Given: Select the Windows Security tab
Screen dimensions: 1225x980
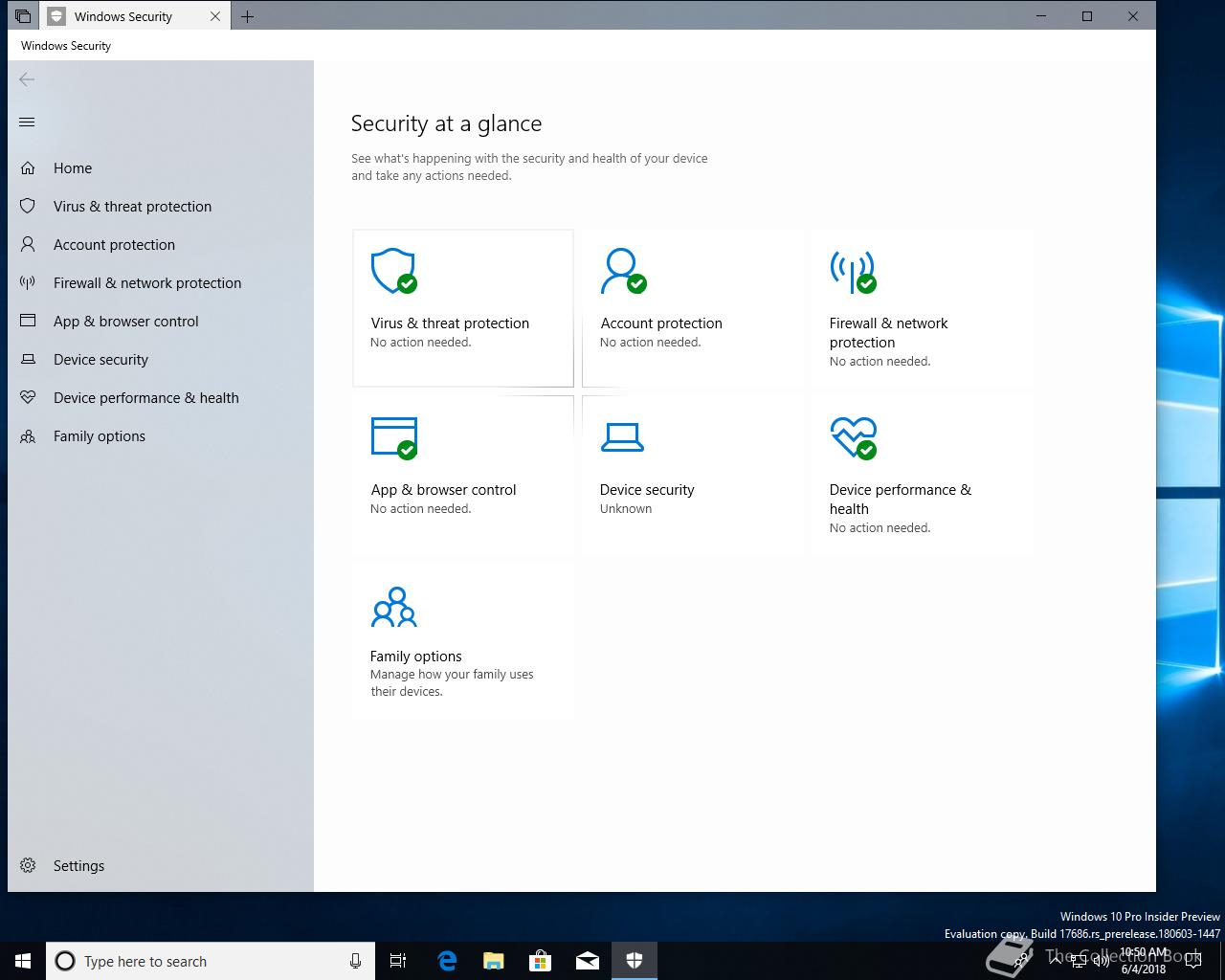Looking at the screenshot, I should point(134,16).
